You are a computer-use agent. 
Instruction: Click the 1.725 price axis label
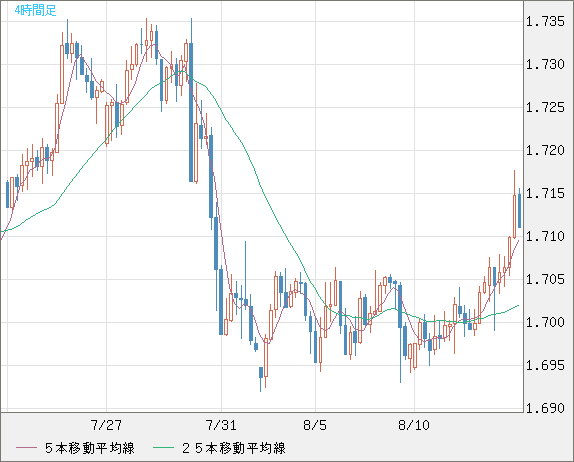pos(545,108)
